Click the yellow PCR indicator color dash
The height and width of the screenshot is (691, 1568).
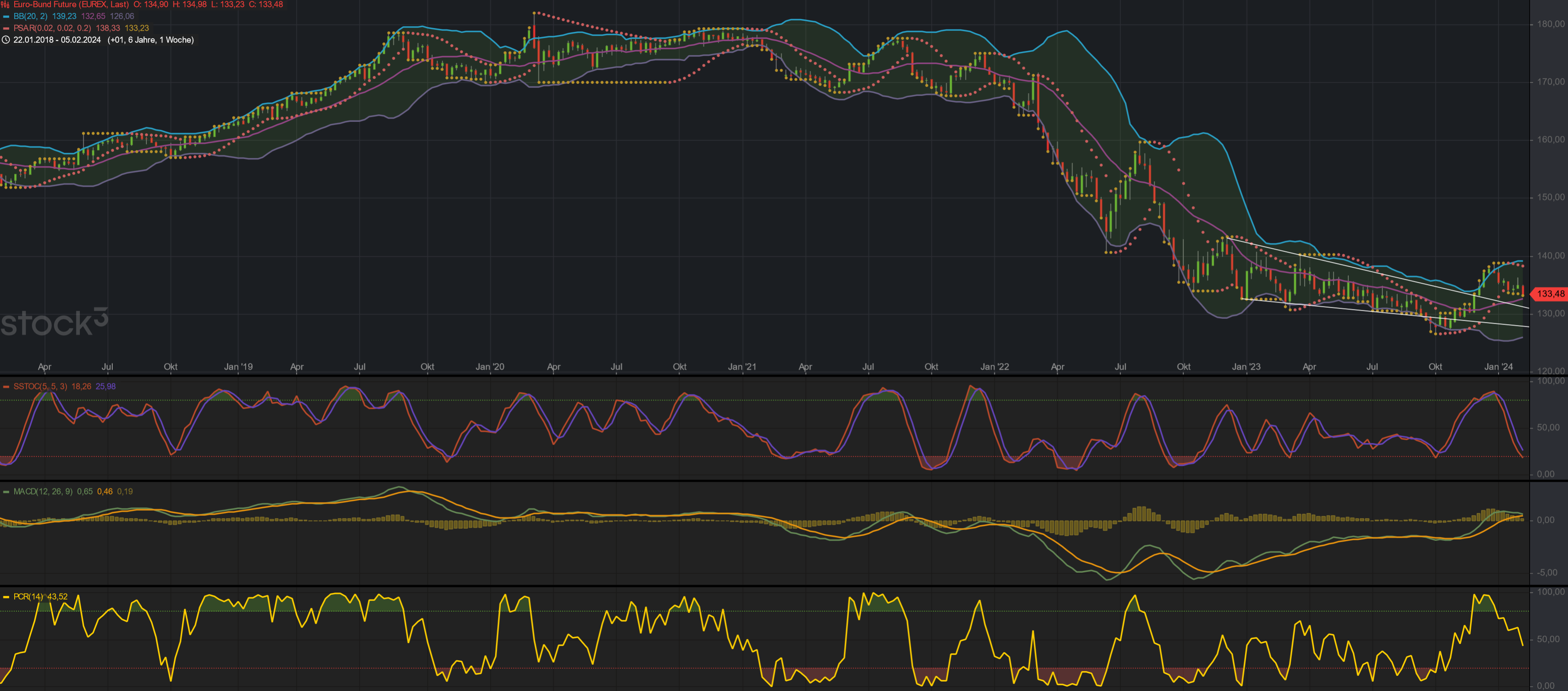coord(6,597)
